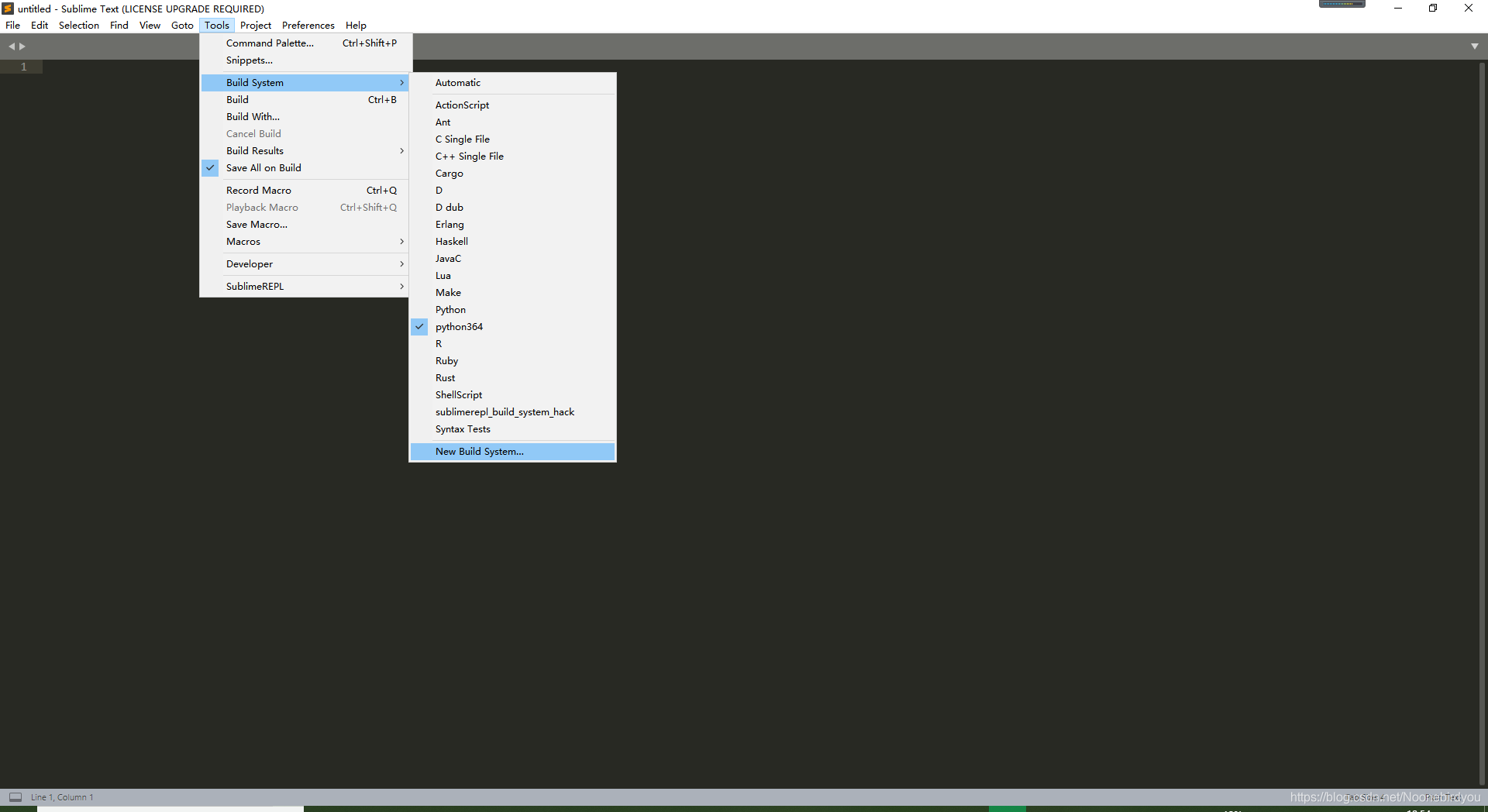
Task: Expand the SublimeREPL submenu
Action: tap(305, 287)
